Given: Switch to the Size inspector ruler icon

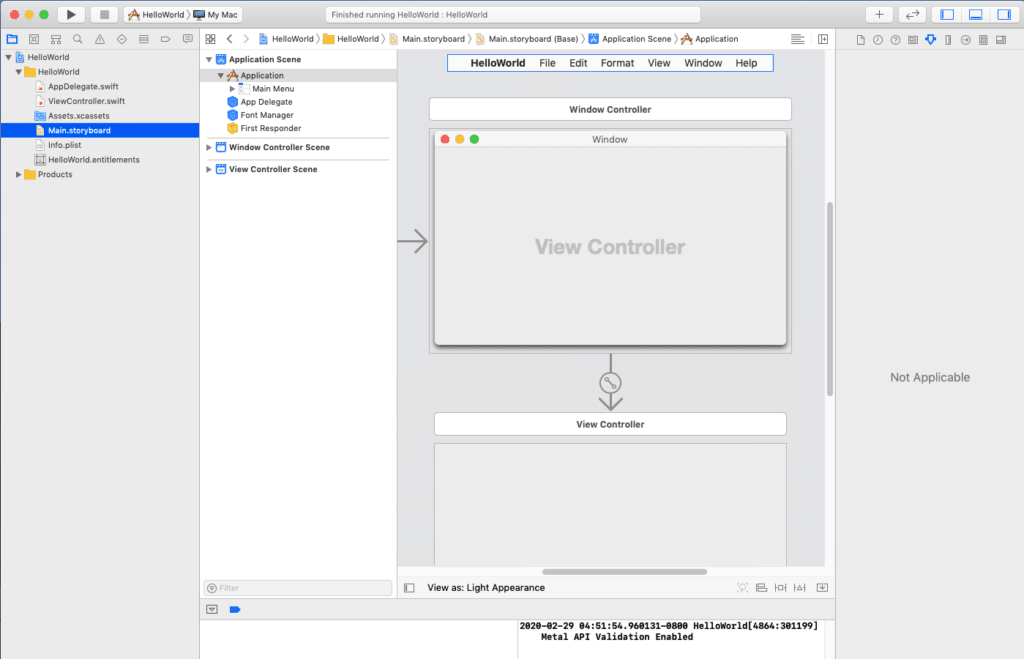Looking at the screenshot, I should pyautogui.click(x=947, y=38).
